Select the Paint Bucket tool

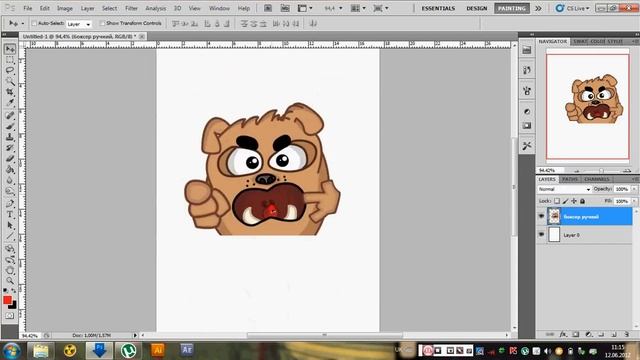10,169
